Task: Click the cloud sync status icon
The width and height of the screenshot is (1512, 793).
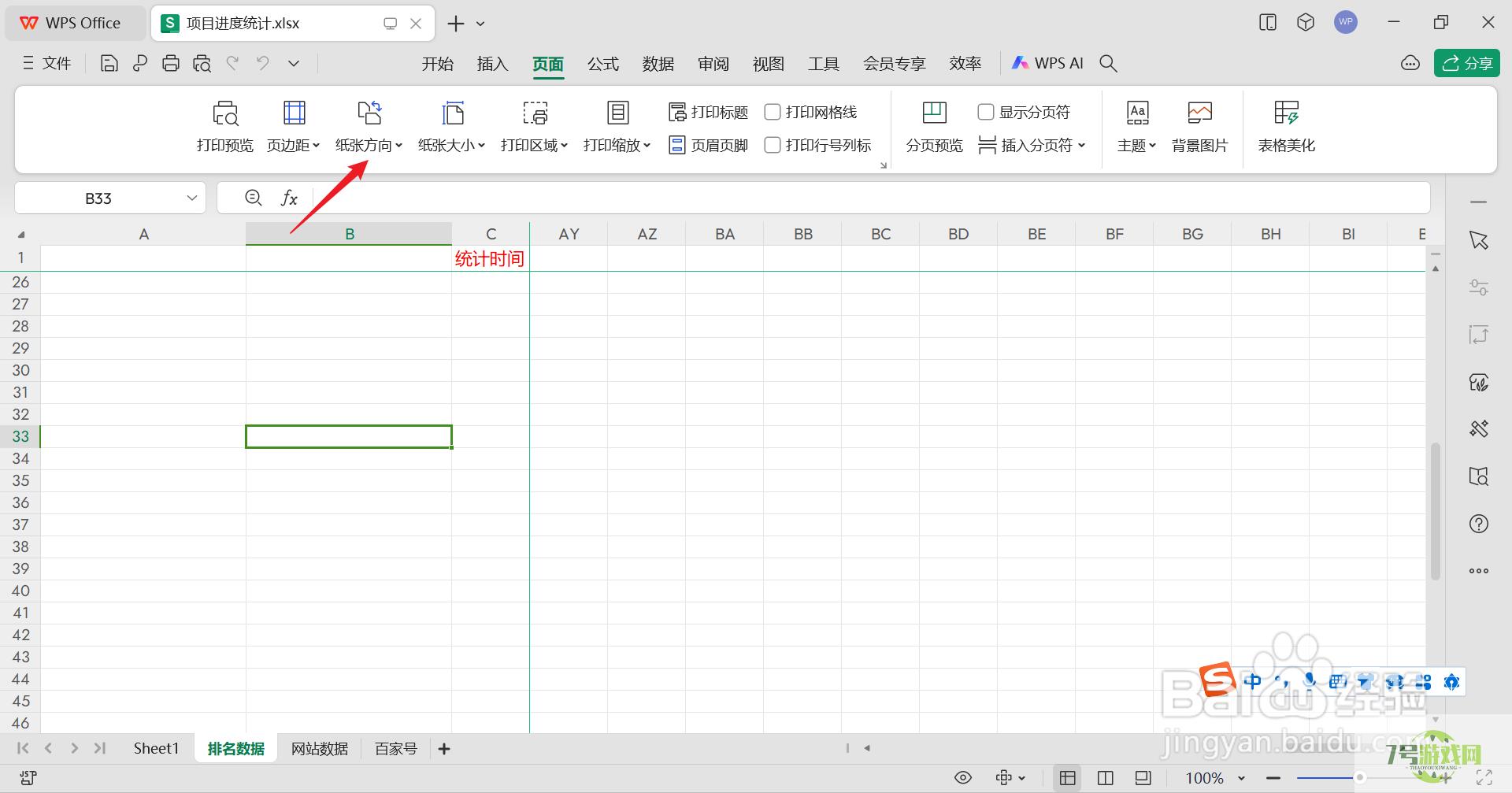Action: [x=1410, y=64]
